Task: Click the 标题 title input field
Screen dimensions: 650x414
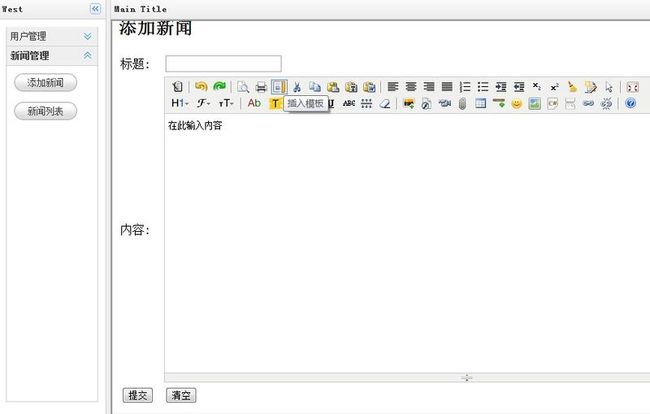Action: 223,63
